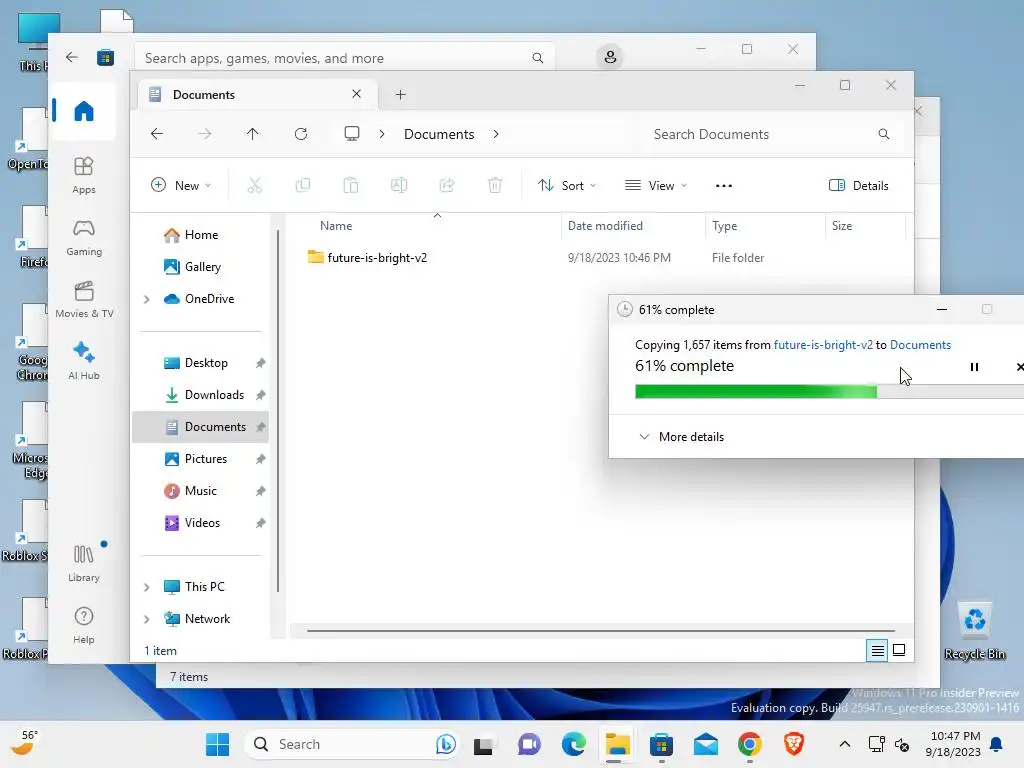Click the Copy toolbar icon
Viewport: 1024px width, 768px height.
303,185
